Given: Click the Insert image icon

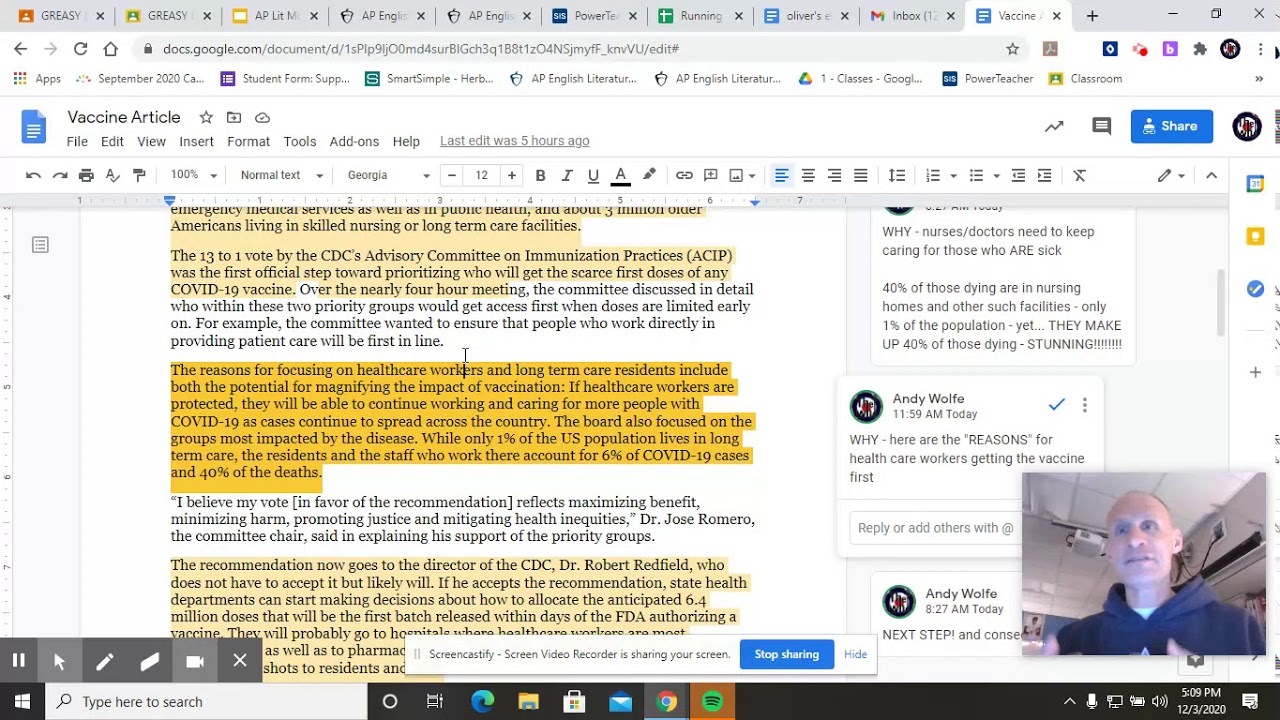Looking at the screenshot, I should 736,175.
